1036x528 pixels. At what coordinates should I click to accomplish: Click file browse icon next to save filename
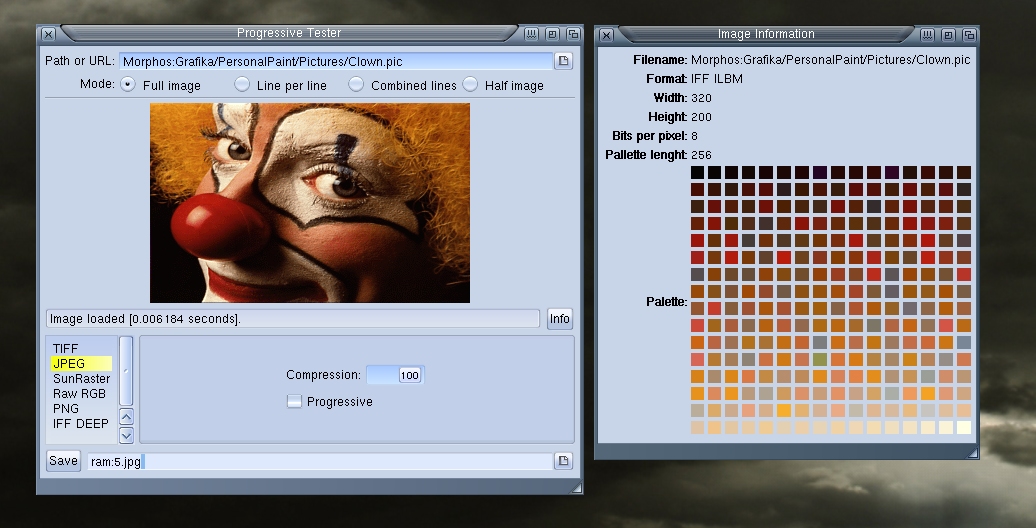pos(564,461)
